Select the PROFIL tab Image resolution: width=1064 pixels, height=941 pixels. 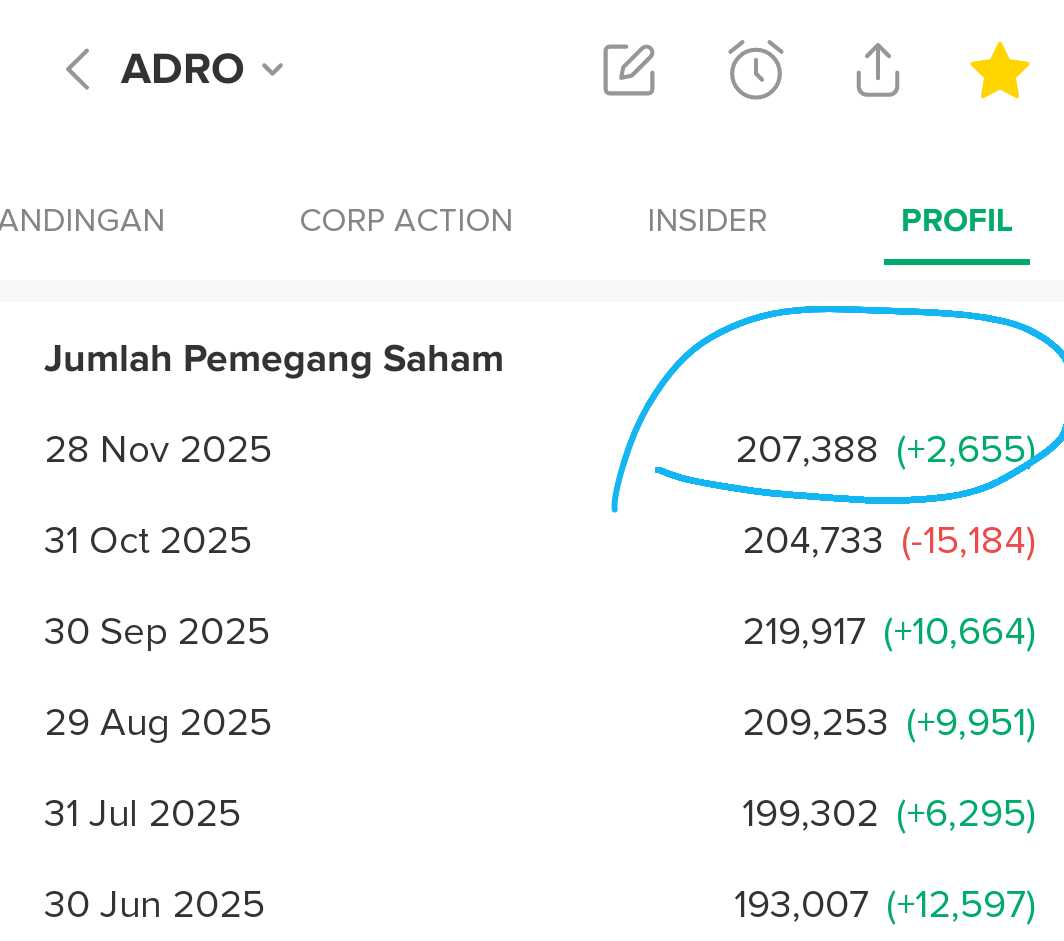coord(957,220)
